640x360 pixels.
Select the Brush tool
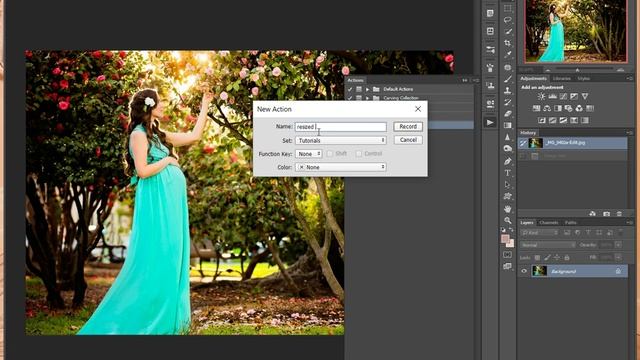coord(507,79)
